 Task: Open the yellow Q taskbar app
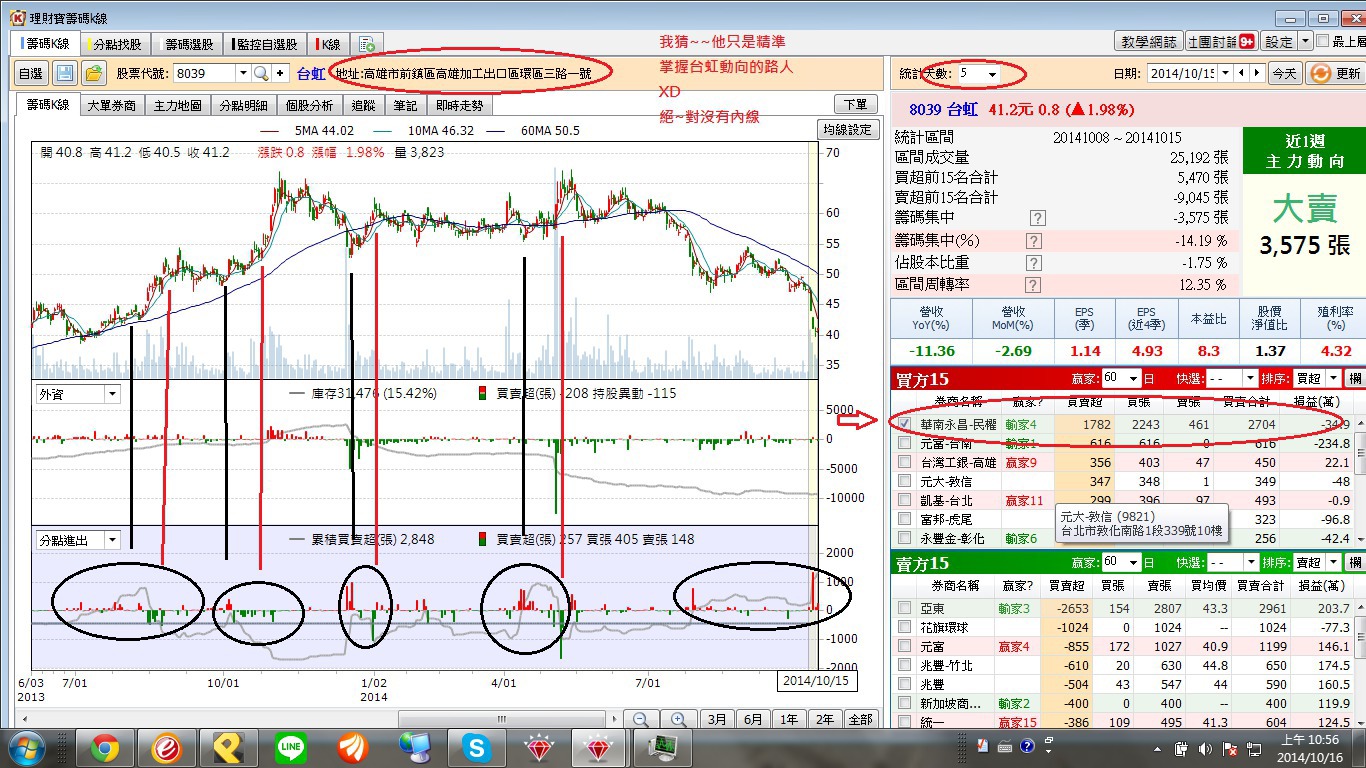click(229, 747)
